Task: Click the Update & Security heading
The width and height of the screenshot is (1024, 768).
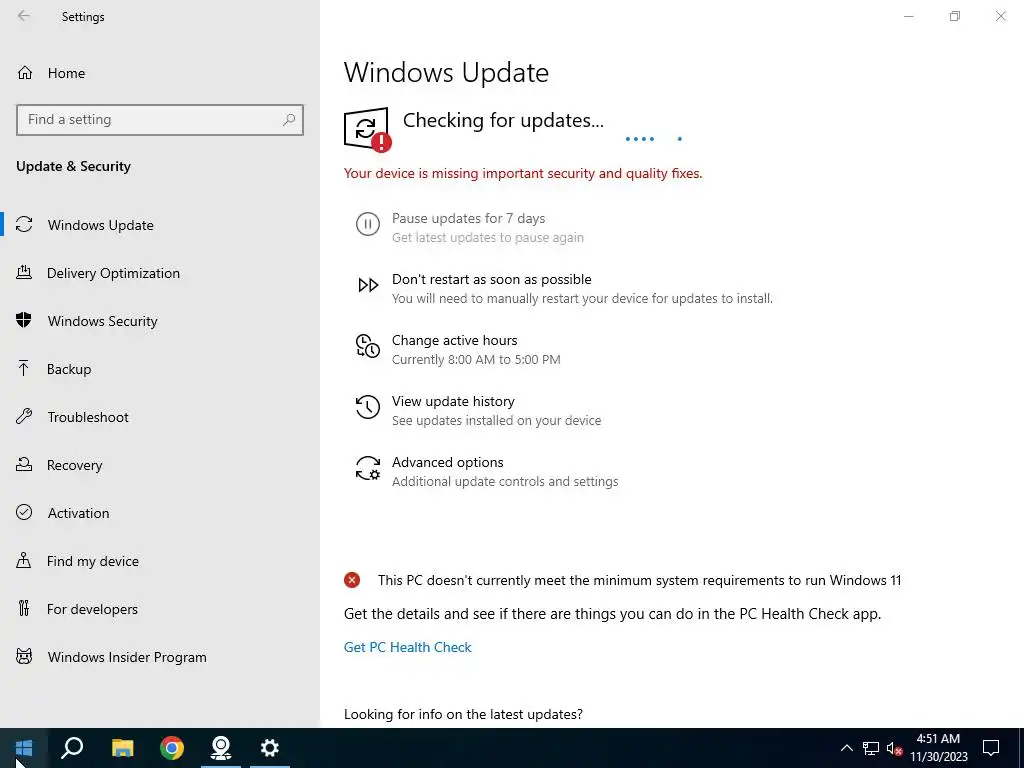Action: point(73,166)
